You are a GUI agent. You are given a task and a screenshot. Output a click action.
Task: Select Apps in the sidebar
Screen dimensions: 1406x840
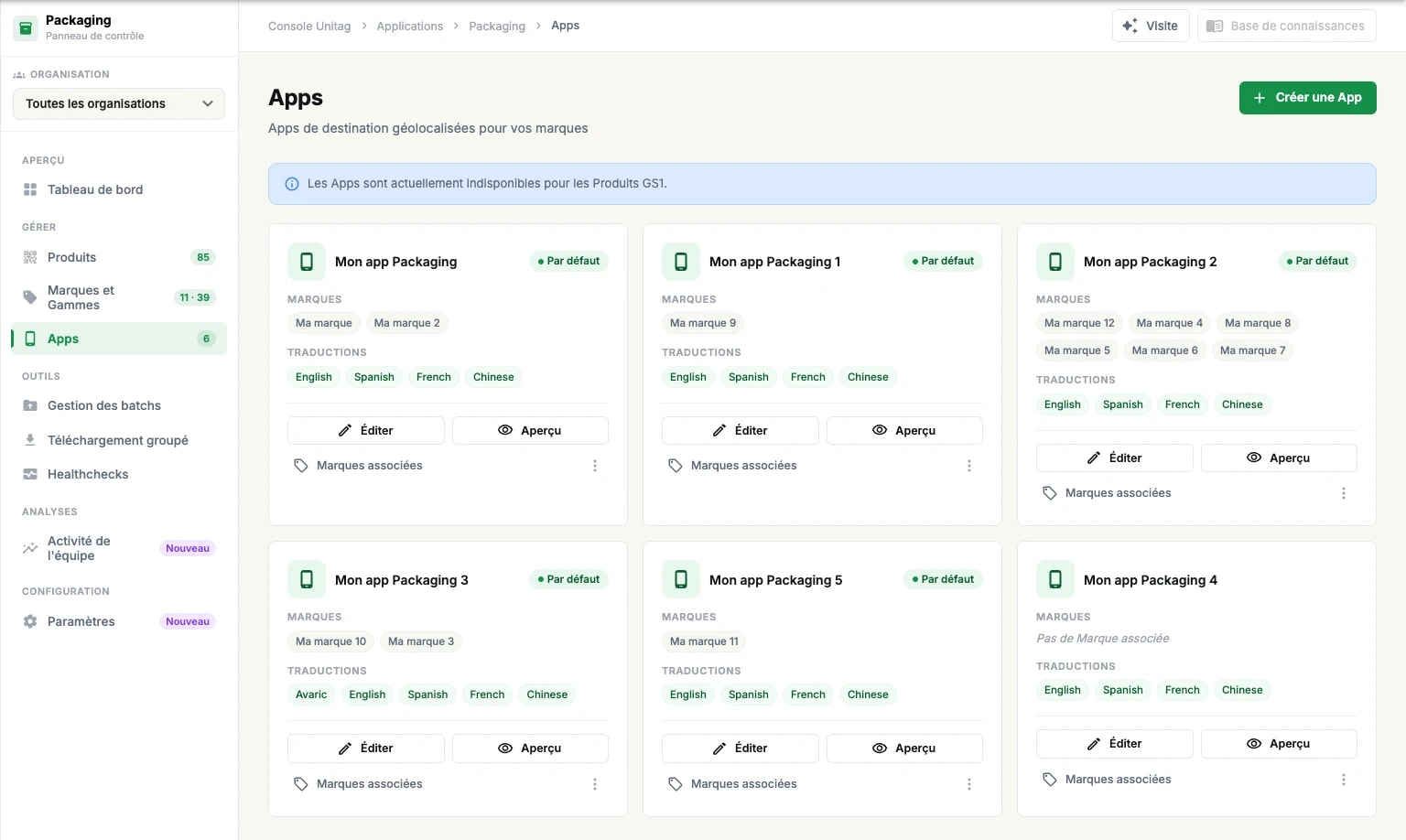click(x=119, y=339)
